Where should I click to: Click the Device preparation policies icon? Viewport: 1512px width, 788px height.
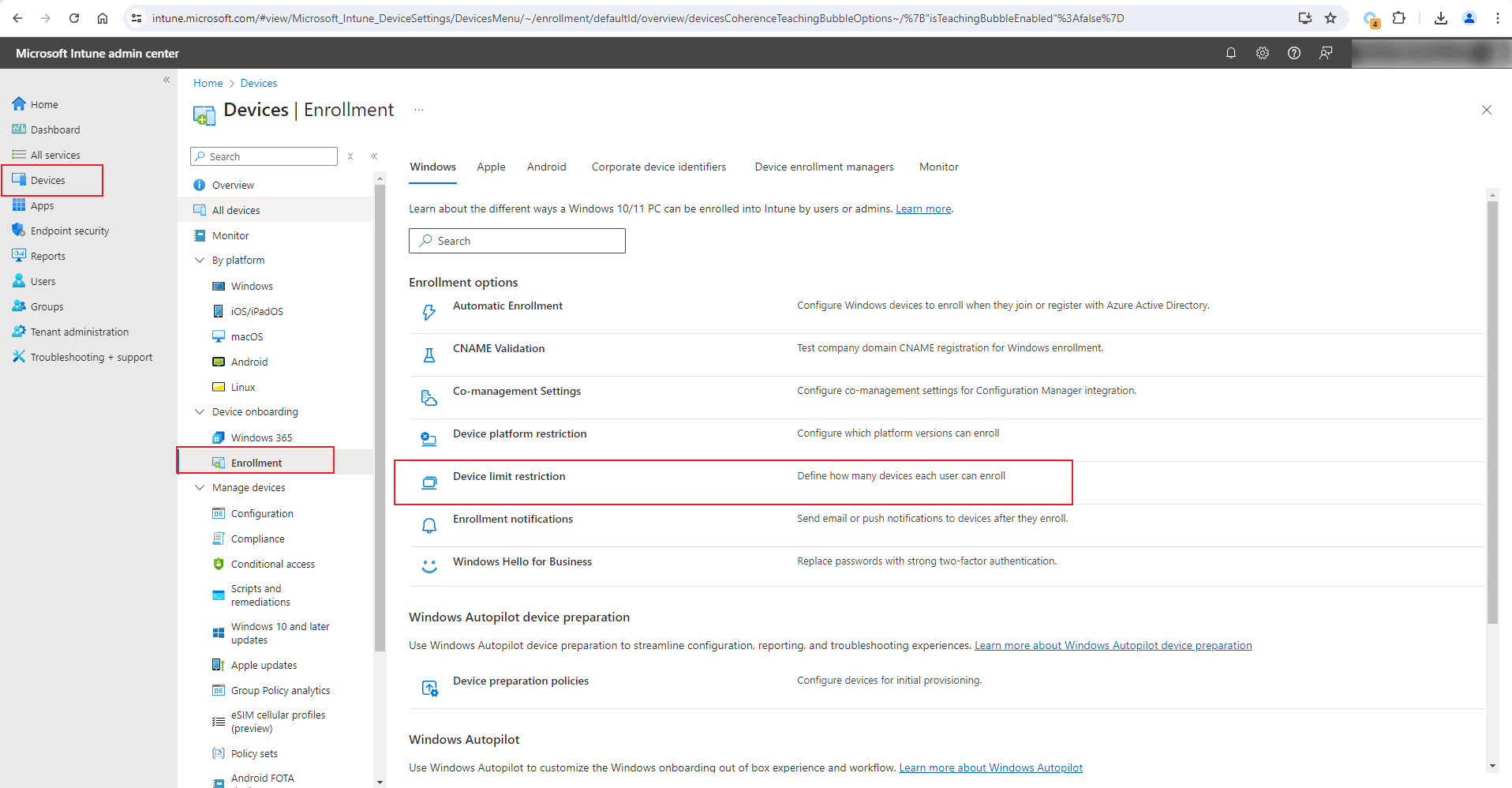[430, 687]
